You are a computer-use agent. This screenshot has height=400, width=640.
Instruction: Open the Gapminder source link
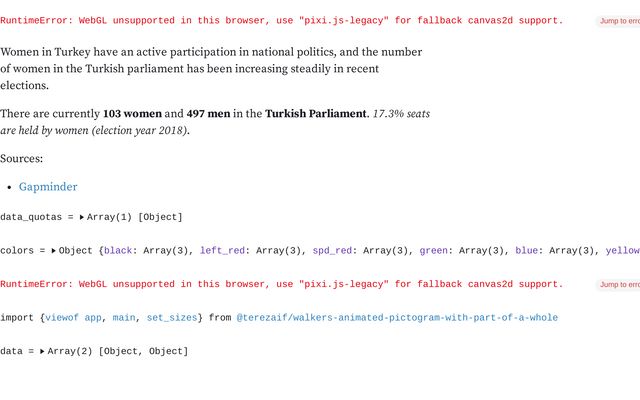click(48, 187)
